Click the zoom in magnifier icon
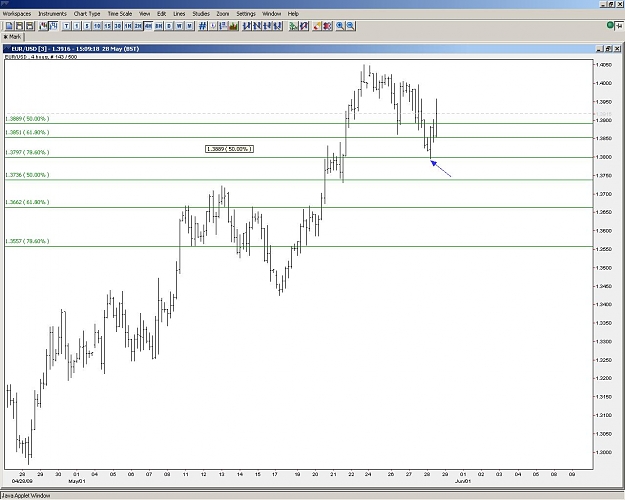Viewport: 625px width, 500px height. pyautogui.click(x=340, y=26)
